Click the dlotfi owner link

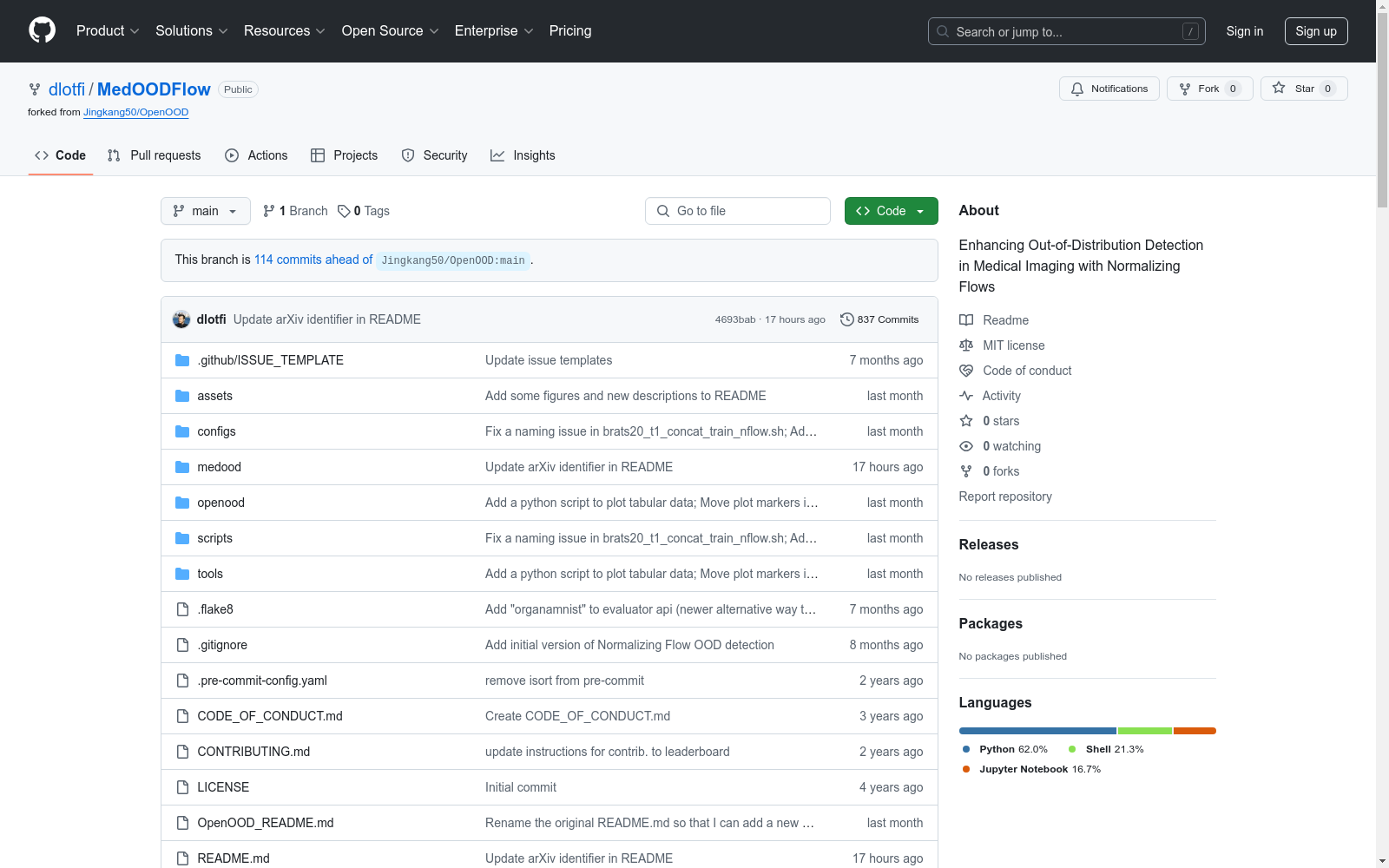click(x=67, y=89)
